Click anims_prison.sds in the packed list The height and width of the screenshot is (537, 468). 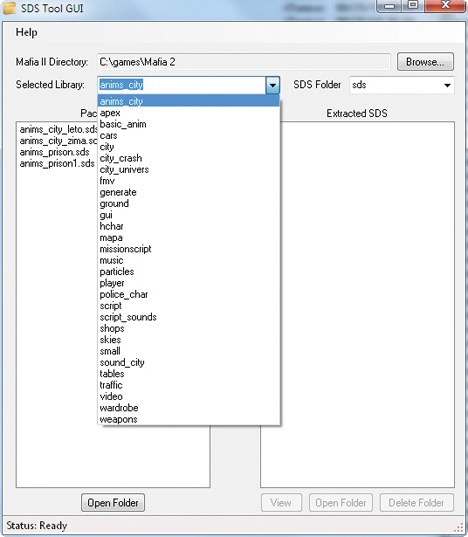[x=54, y=152]
